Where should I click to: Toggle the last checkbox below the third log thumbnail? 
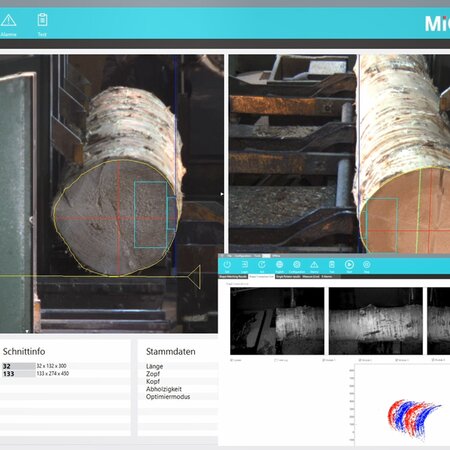point(433,360)
